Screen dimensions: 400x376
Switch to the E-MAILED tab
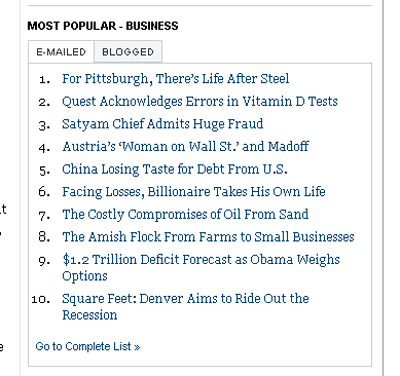[61, 52]
